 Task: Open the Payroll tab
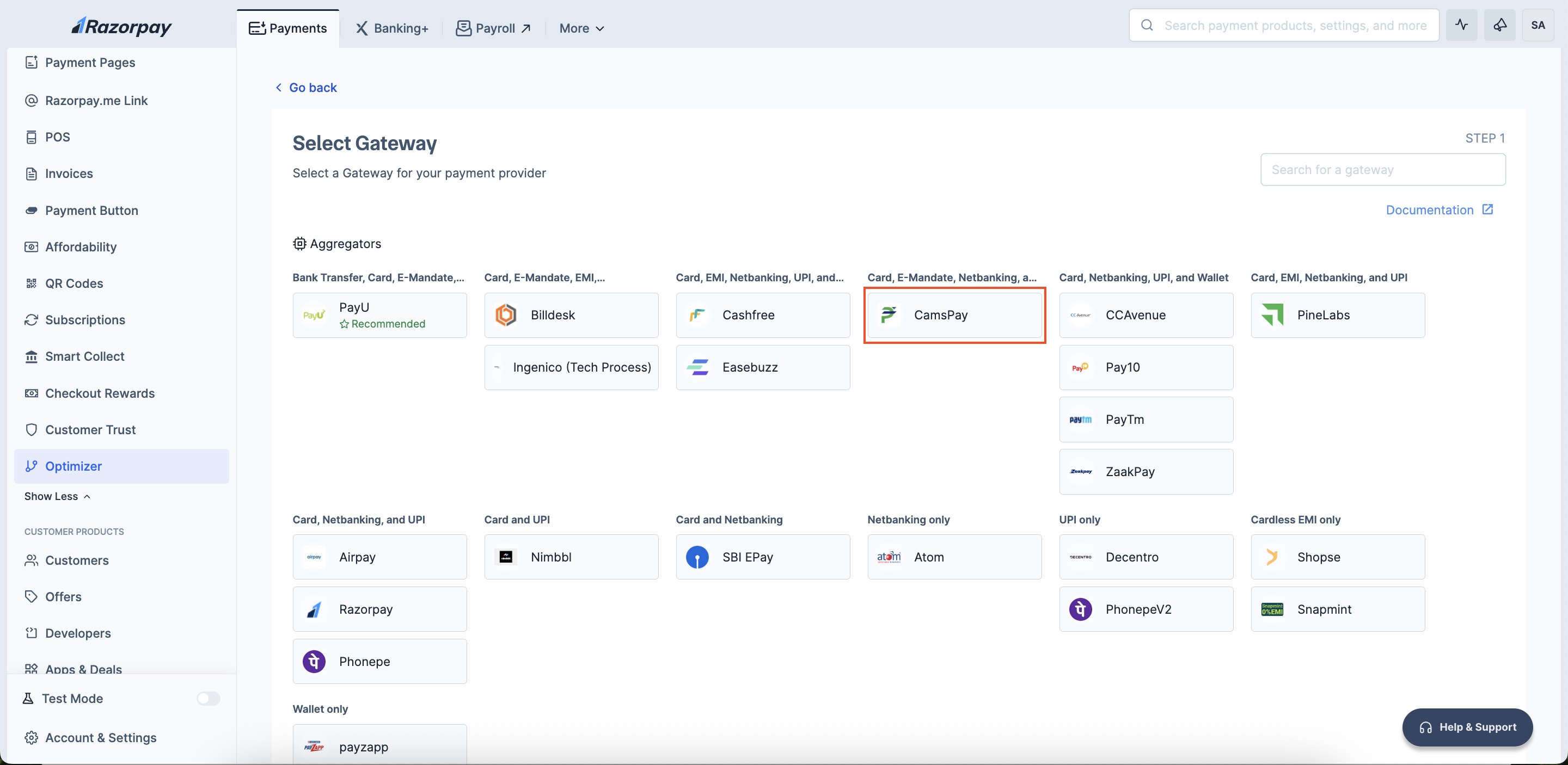[x=494, y=28]
